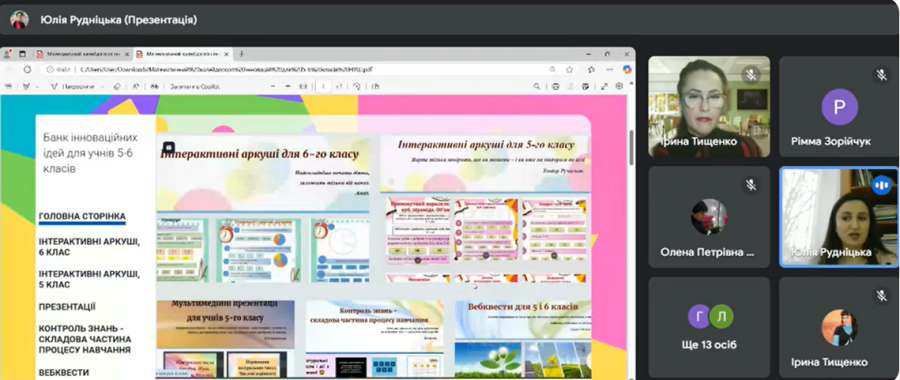The image size is (900, 380).
Task: Open the ІНТЕРАКТИВНІ АРКУШІ, 6 КЛАС menu item
Action: click(89, 246)
